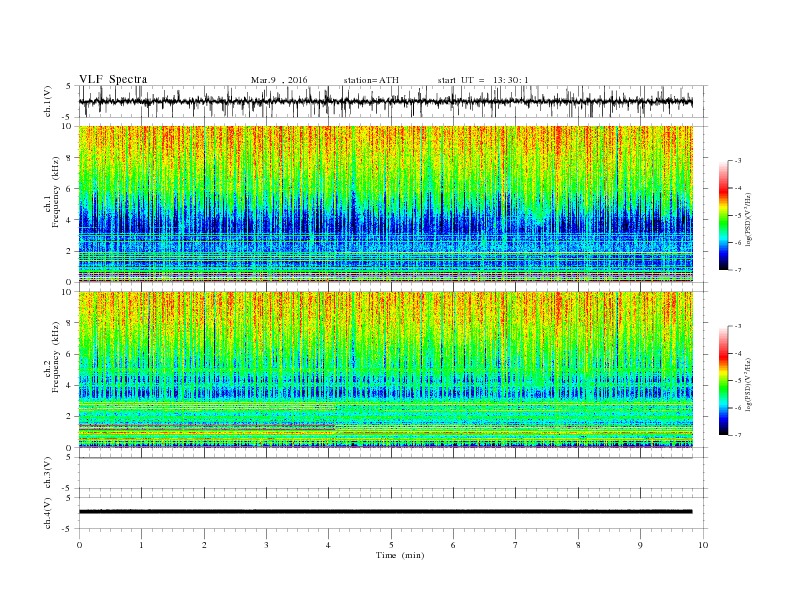Click the '-7' value on the lower colorbar
Screen dimensions: 792x612
coord(737,435)
